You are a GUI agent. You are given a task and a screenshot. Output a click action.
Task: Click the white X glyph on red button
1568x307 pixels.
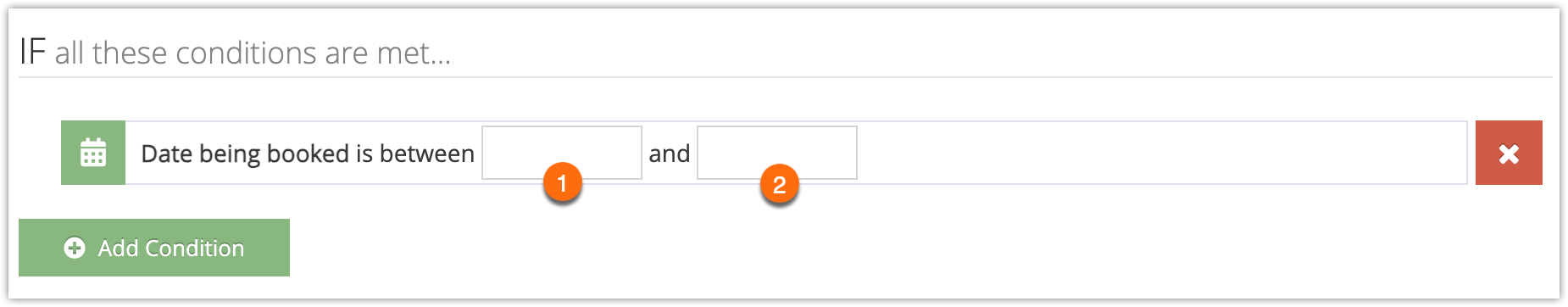(1509, 153)
